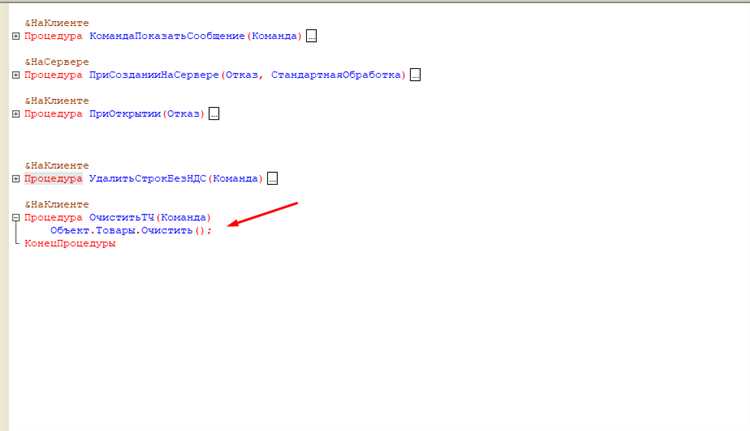
Task: Click the procedure name ОчиститьТЧ
Action: 121,218
